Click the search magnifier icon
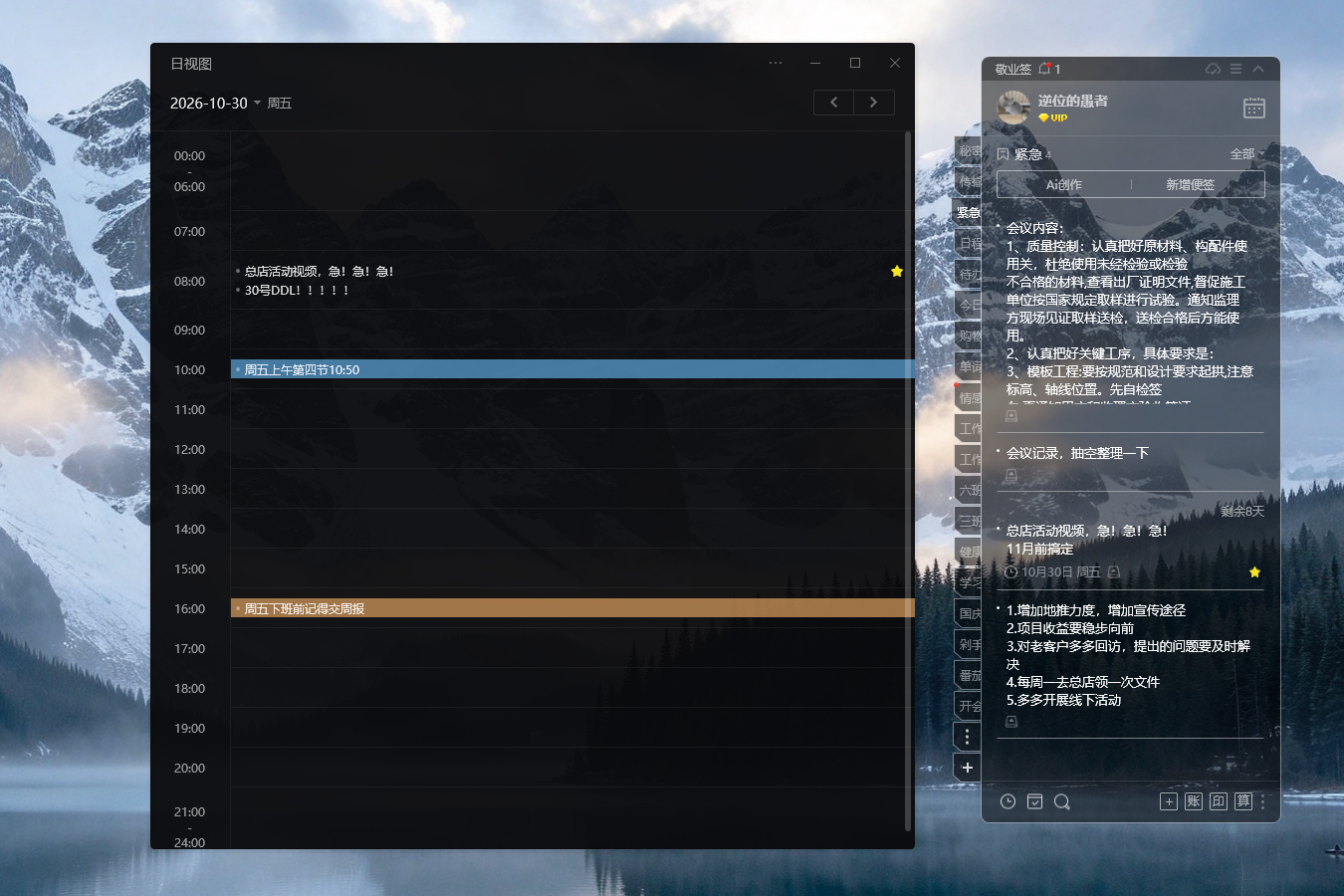 tap(1061, 801)
